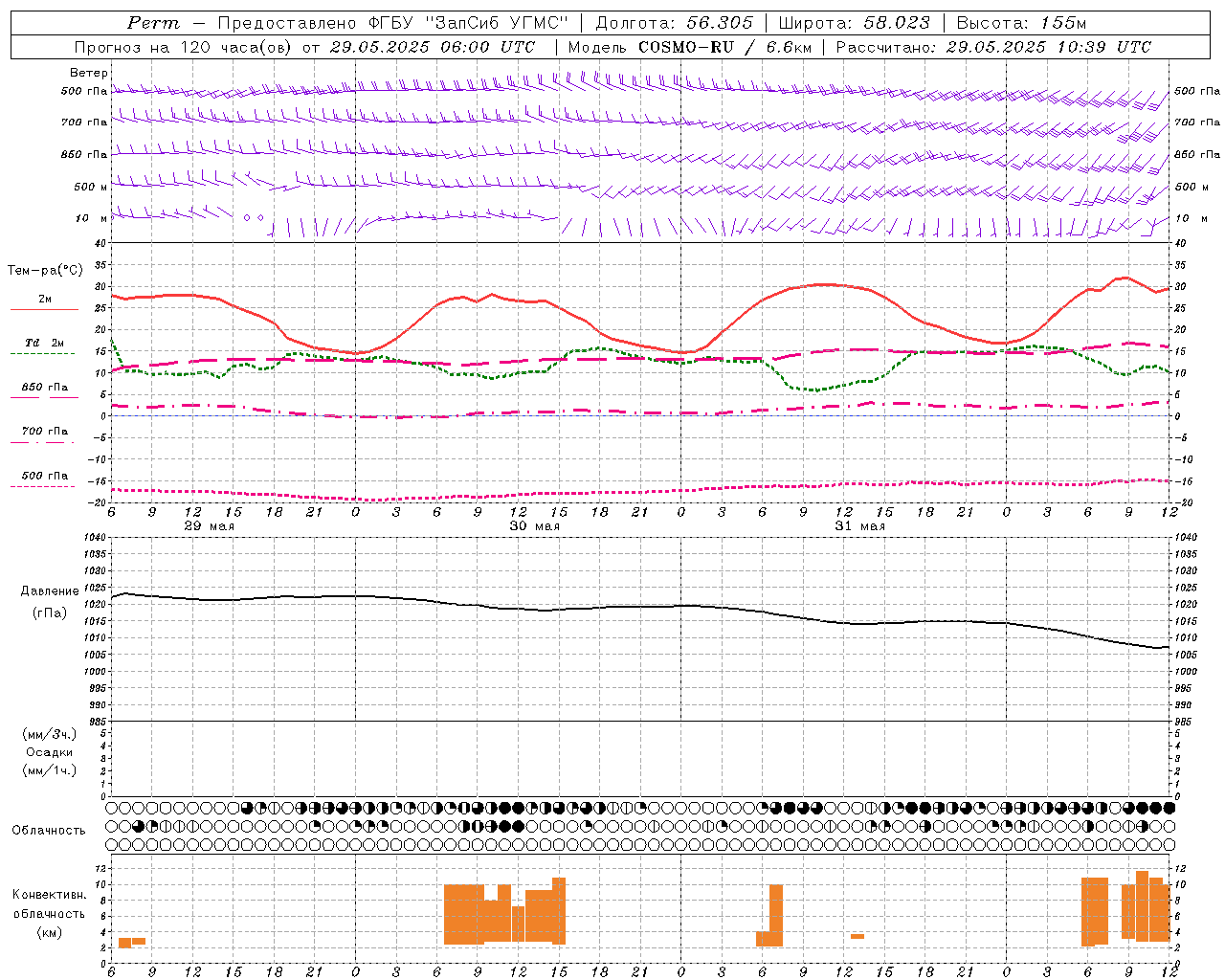Screen dimensions: 1225x980
Task: Click the "Широта: 58.023" header value
Action: pos(855,23)
